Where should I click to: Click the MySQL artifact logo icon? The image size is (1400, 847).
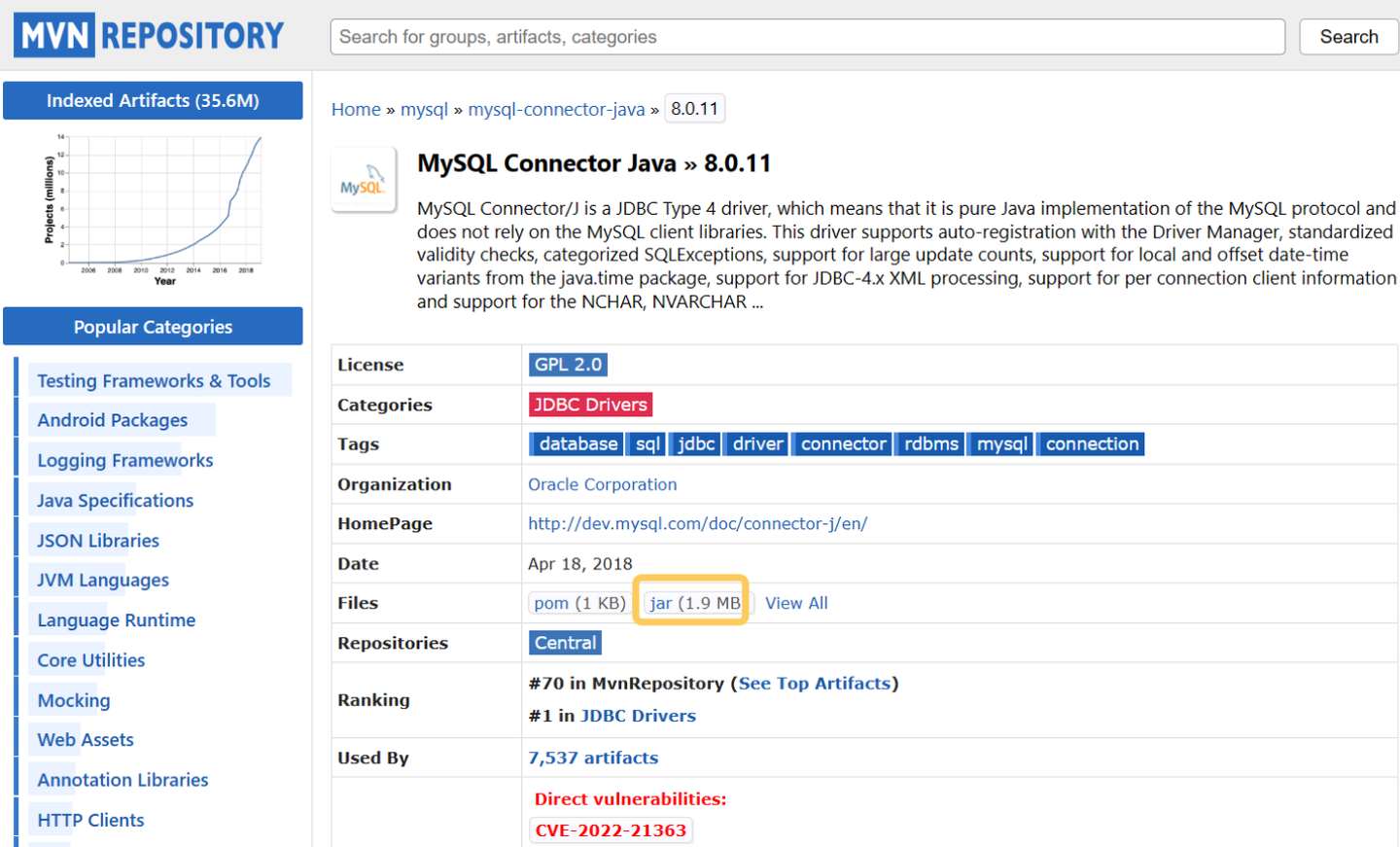(x=364, y=180)
